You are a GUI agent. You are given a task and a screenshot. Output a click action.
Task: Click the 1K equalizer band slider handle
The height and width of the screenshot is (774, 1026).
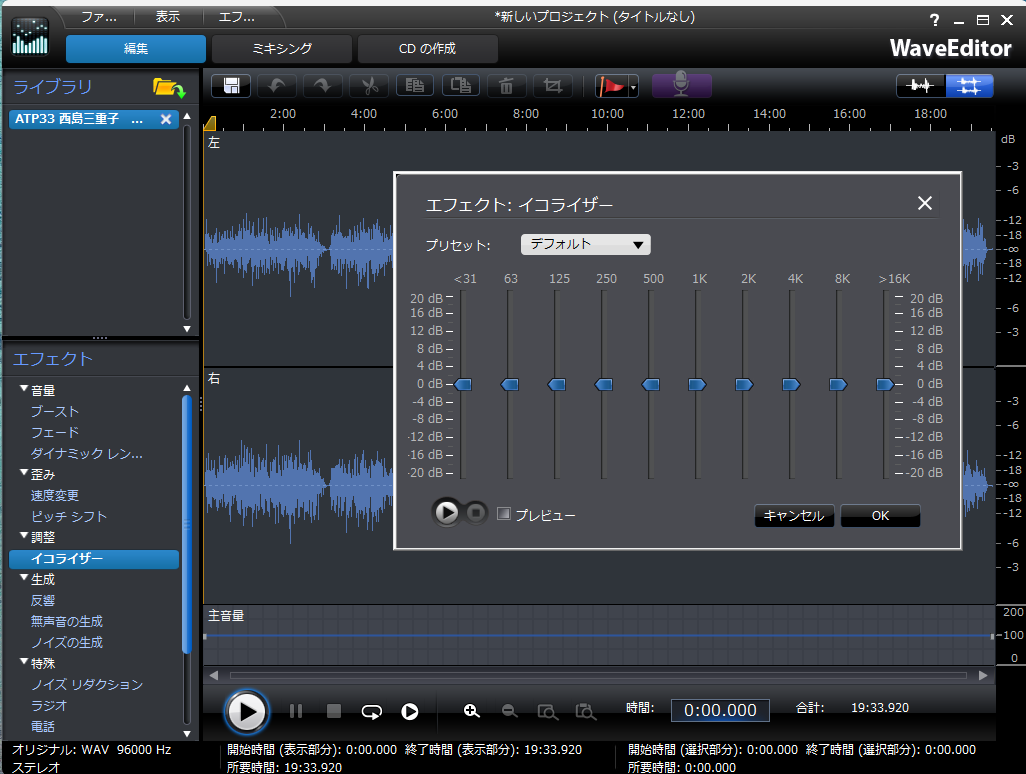pos(697,384)
